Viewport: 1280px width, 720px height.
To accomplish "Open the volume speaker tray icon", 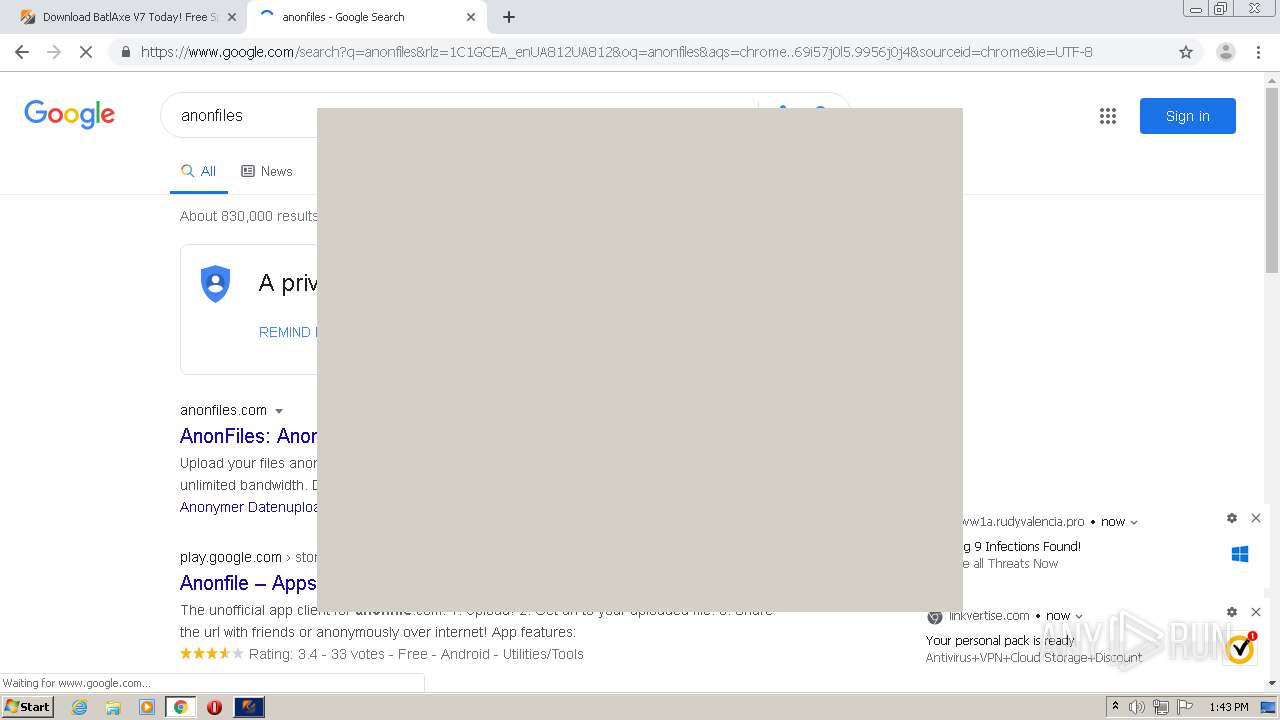I will coord(1137,707).
